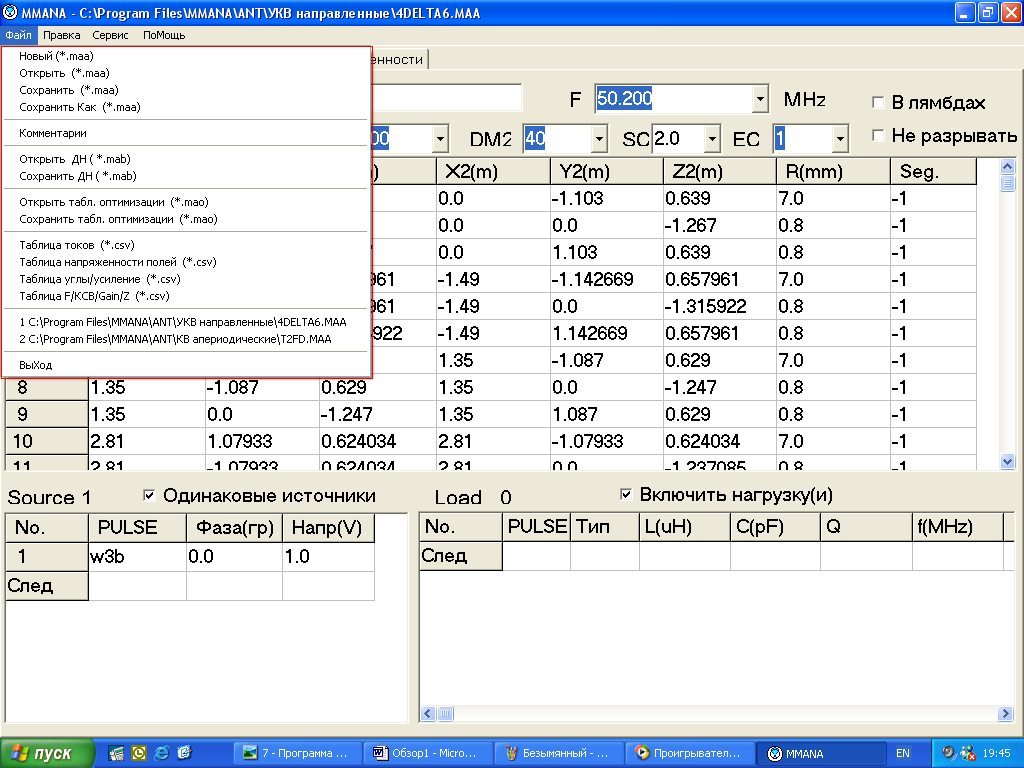This screenshot has width=1024, height=768.
Task: Click the tray clock showing 19:45
Action: [996, 753]
